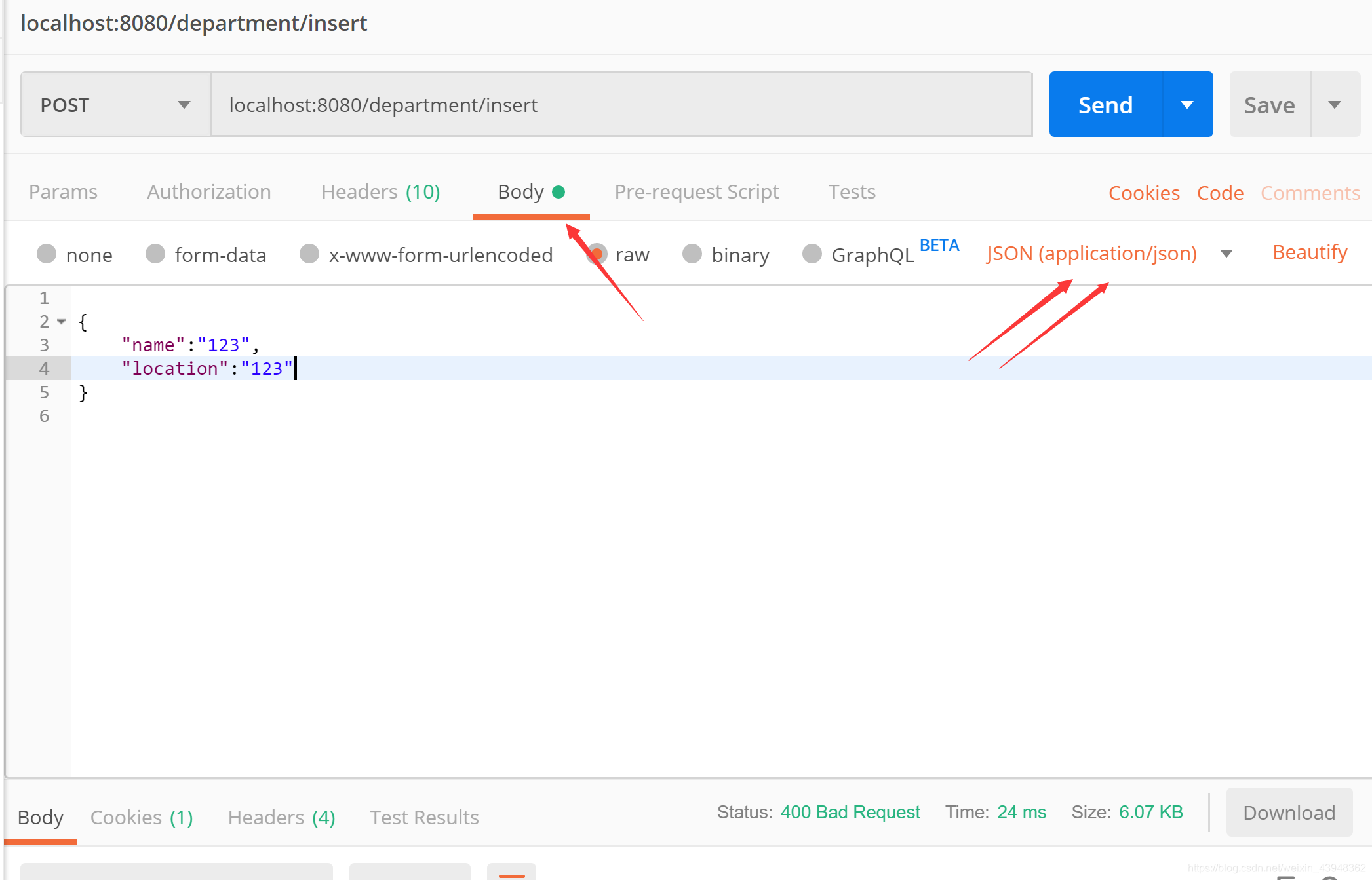Viewport: 1372px width, 880px height.
Task: Click the Send button
Action: pos(1105,105)
